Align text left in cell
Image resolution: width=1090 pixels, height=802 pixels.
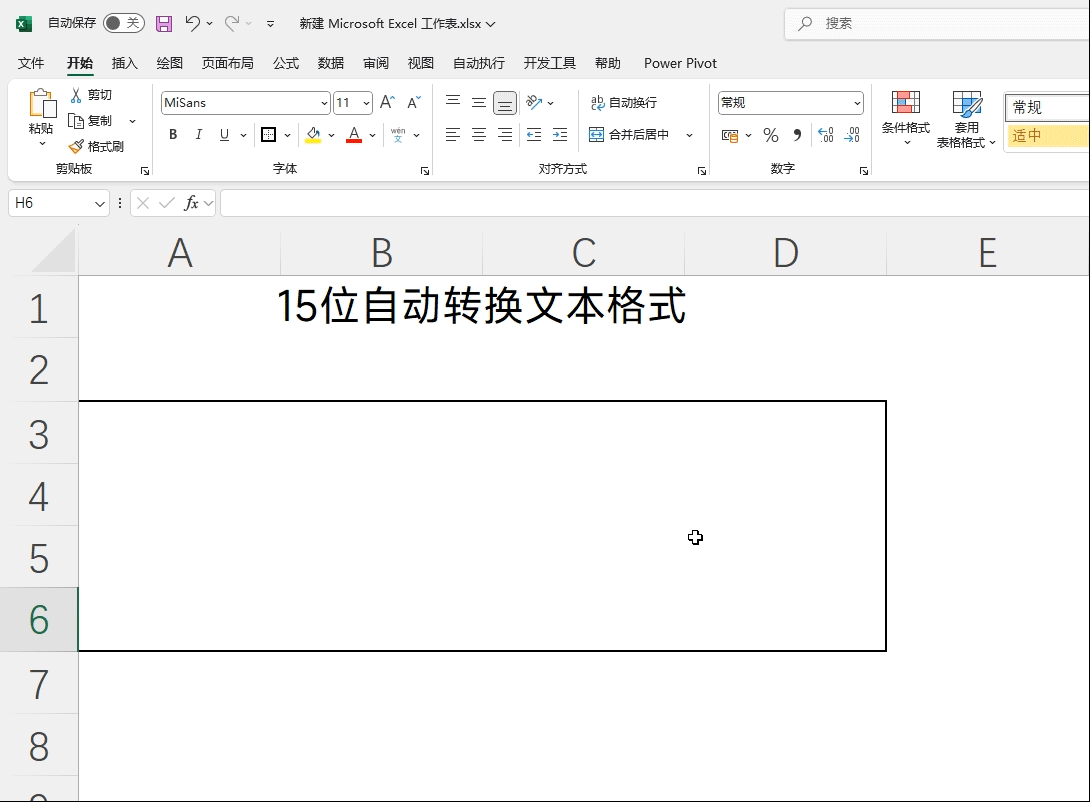click(x=453, y=135)
